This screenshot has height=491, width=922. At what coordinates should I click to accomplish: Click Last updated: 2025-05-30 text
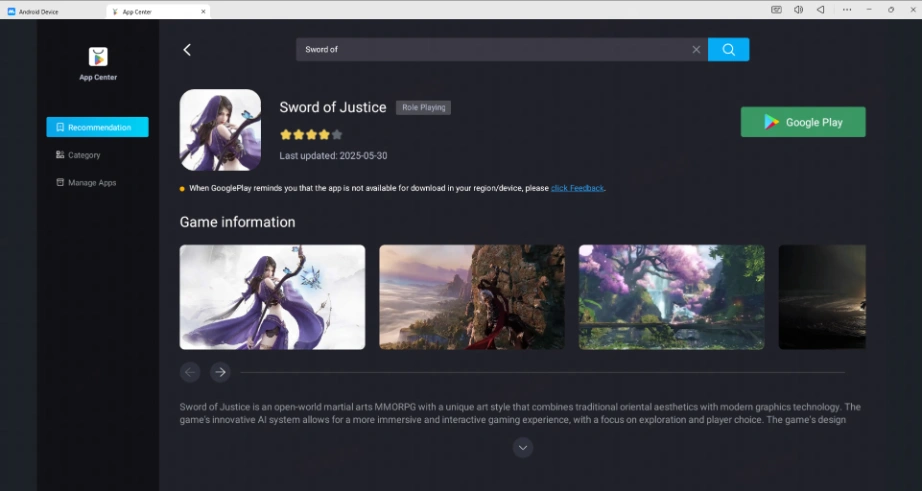pos(333,156)
